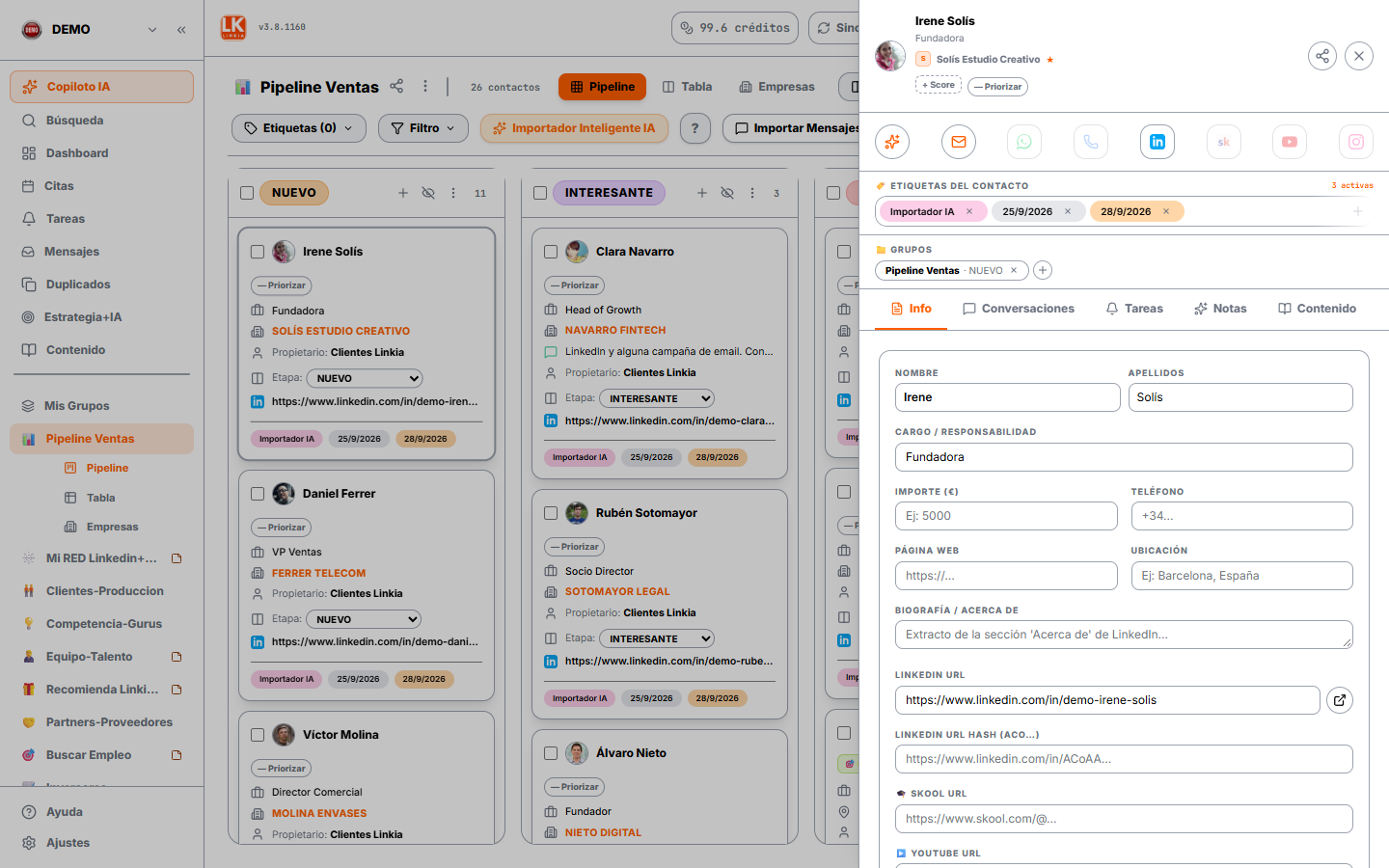The width and height of the screenshot is (1389, 868).
Task: Switch to the Notas tab
Action: tap(1220, 309)
